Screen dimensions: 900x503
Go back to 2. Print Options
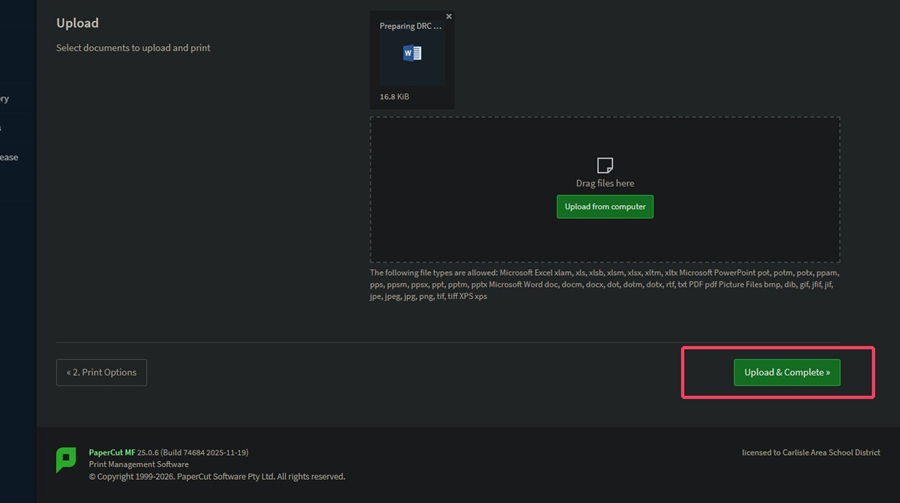[102, 373]
